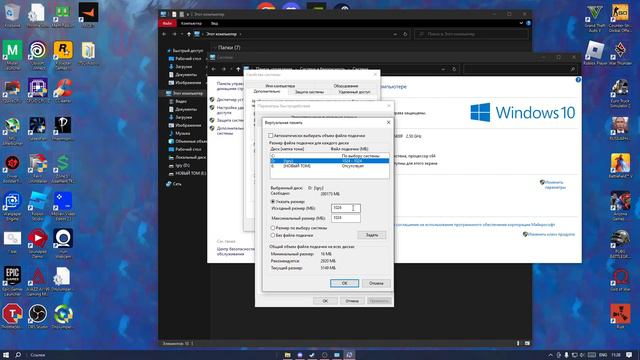
Task: Open the Rust desktop shortcut
Action: (620, 317)
